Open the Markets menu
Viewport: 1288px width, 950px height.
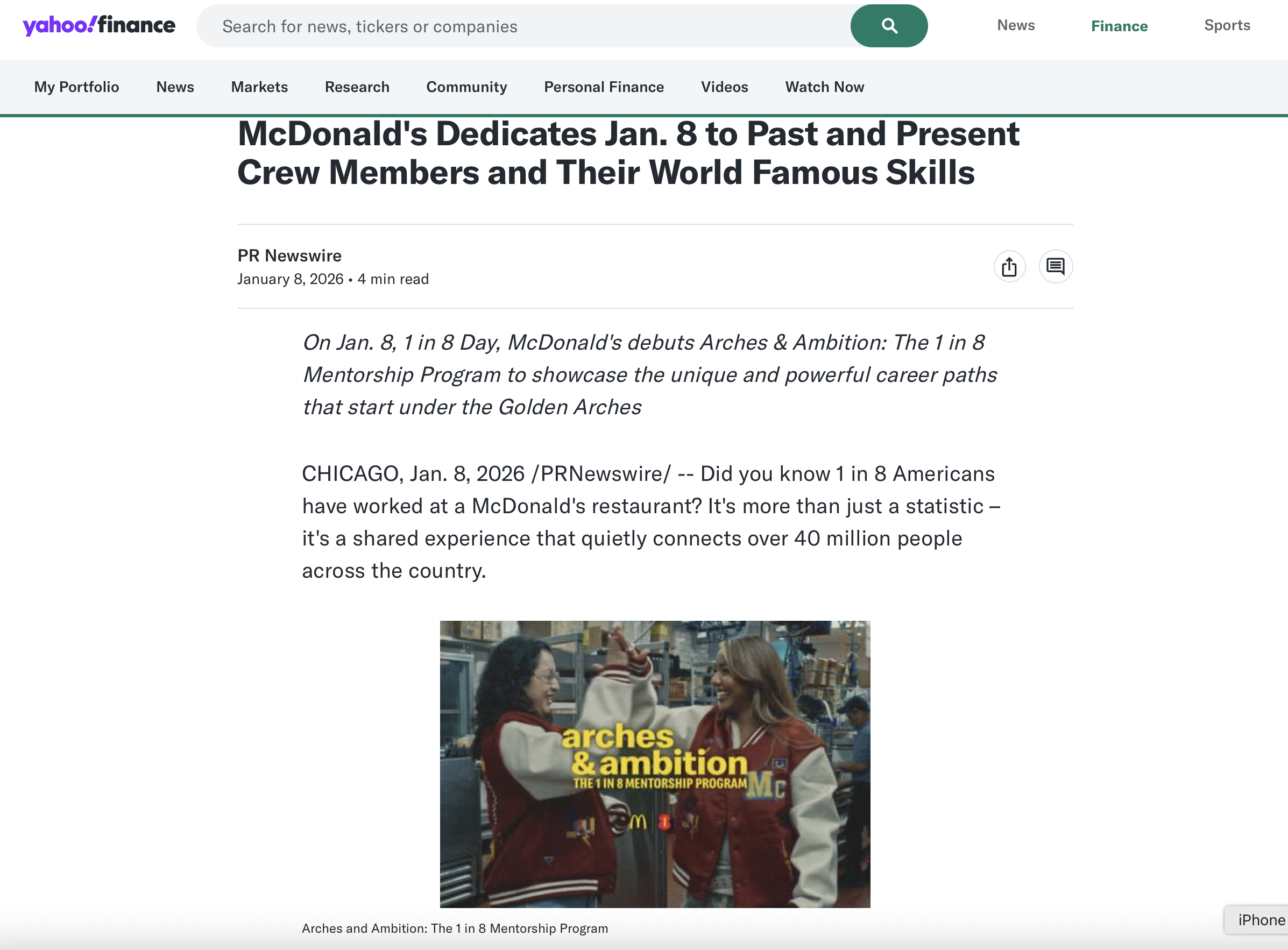(259, 87)
